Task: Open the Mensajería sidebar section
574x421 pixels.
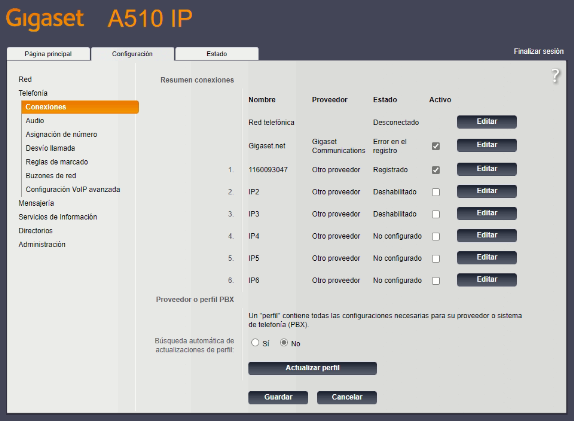Action: (36, 203)
